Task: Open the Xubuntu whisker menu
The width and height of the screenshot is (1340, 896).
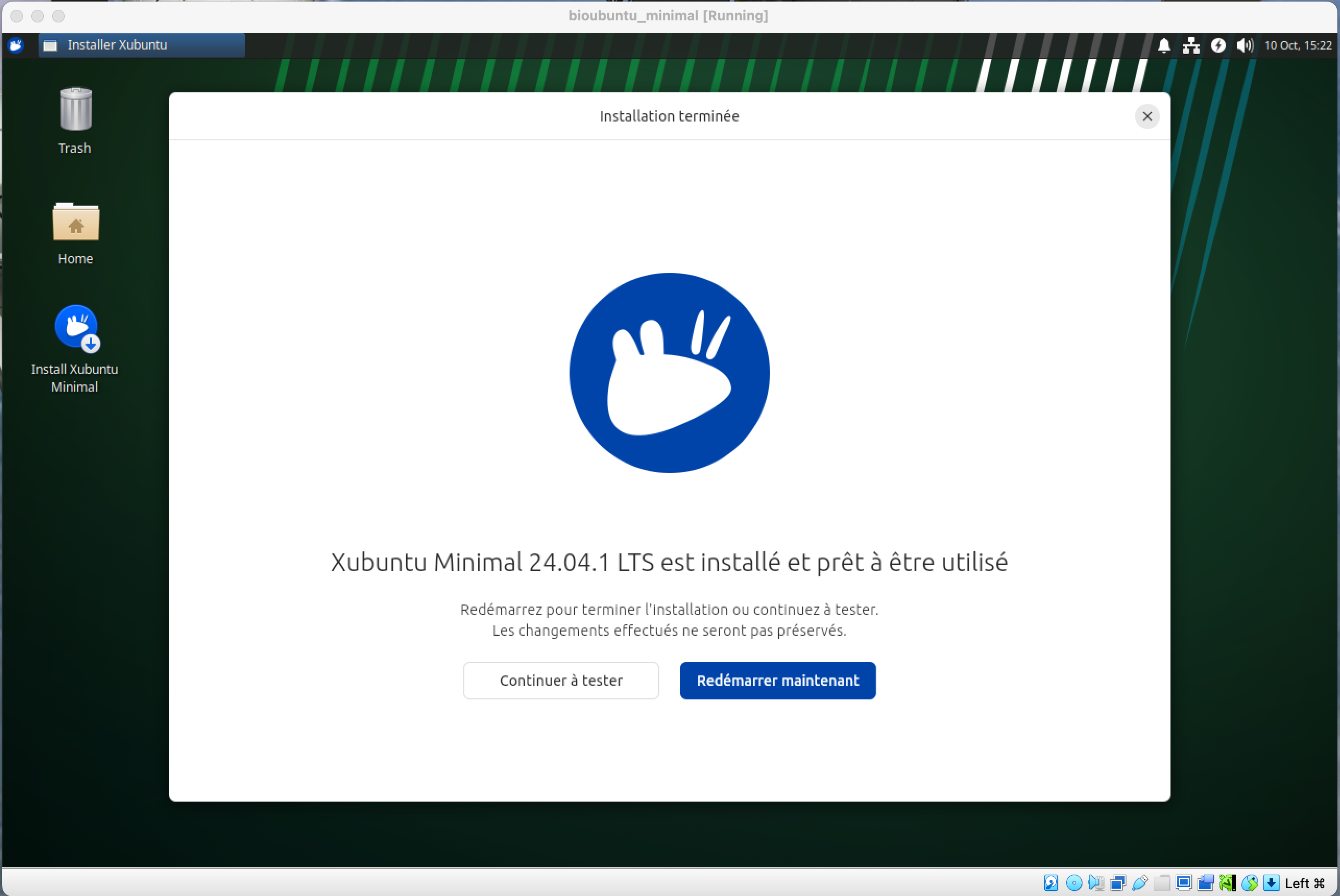Action: [16, 45]
